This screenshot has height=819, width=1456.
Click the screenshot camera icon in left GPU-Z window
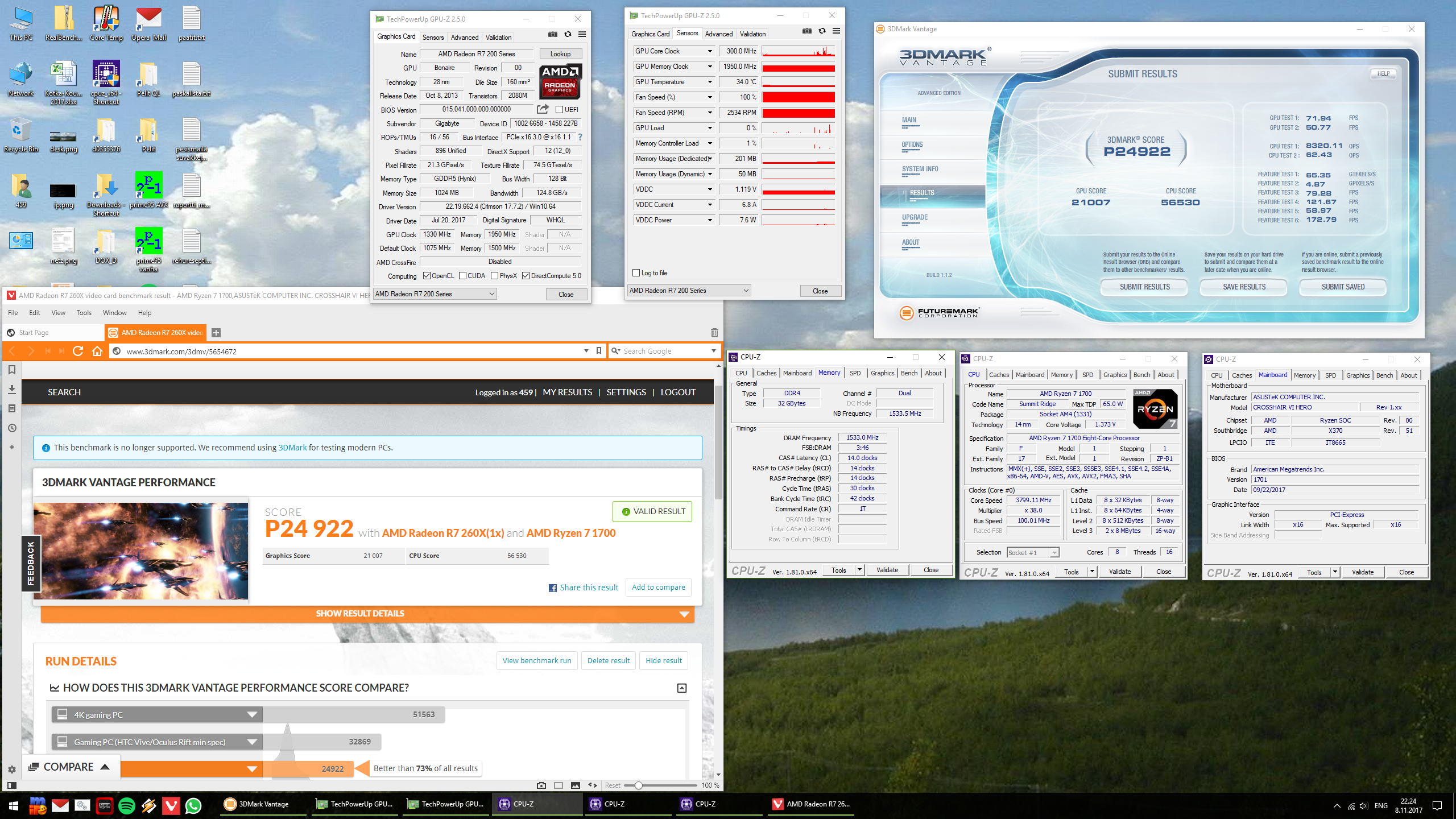[552, 35]
